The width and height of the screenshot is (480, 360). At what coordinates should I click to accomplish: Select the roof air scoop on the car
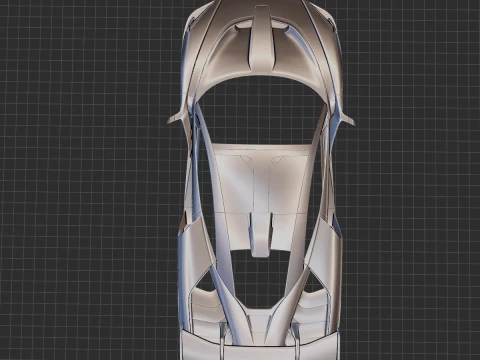pyautogui.click(x=261, y=234)
